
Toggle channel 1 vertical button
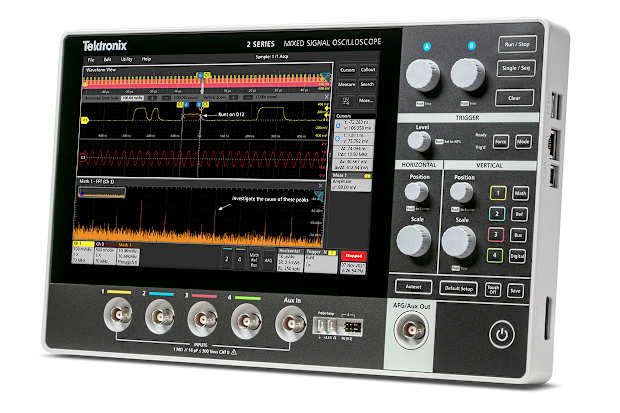pos(498,193)
